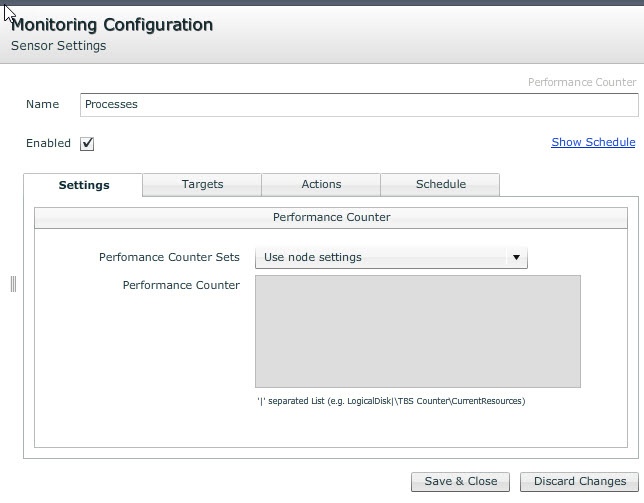Click the Sensor Settings subtitle
This screenshot has height=503, width=644.
(58, 46)
